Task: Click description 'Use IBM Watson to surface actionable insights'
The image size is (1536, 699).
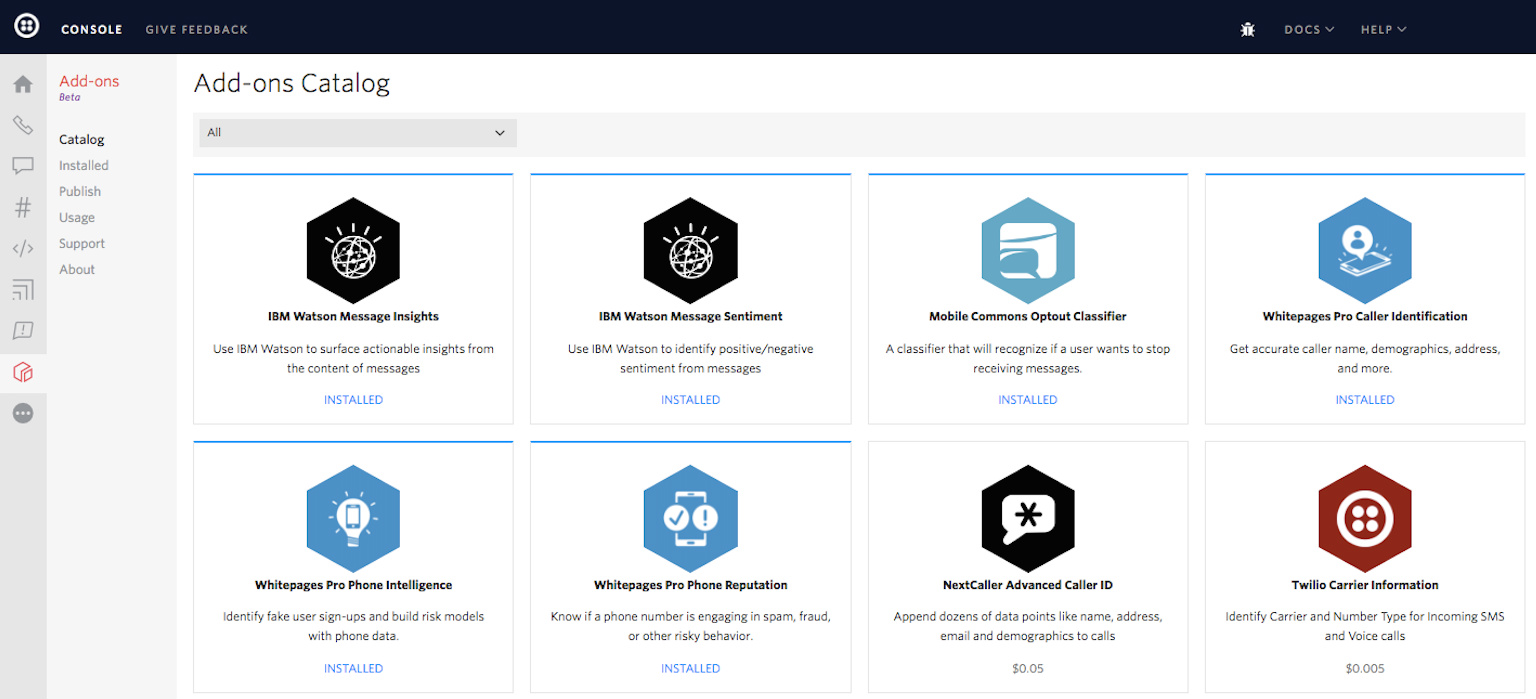Action: click(x=353, y=359)
